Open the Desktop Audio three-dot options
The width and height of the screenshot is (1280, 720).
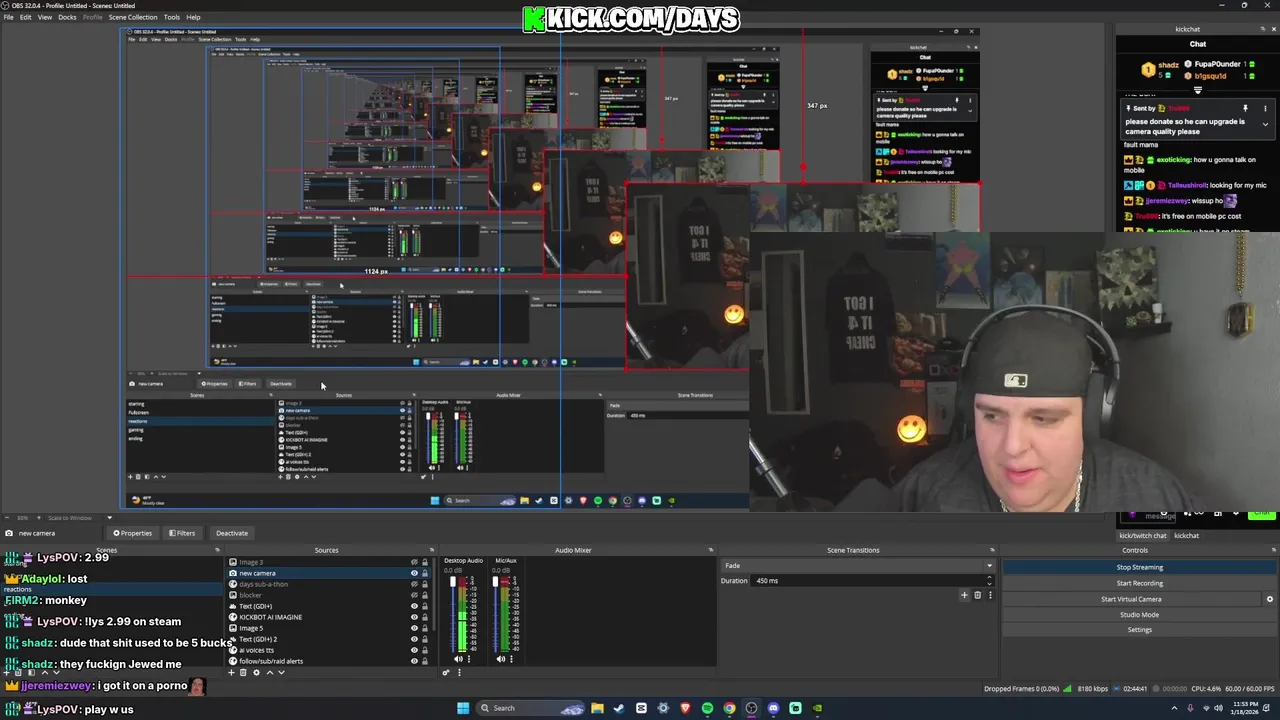(x=469, y=659)
